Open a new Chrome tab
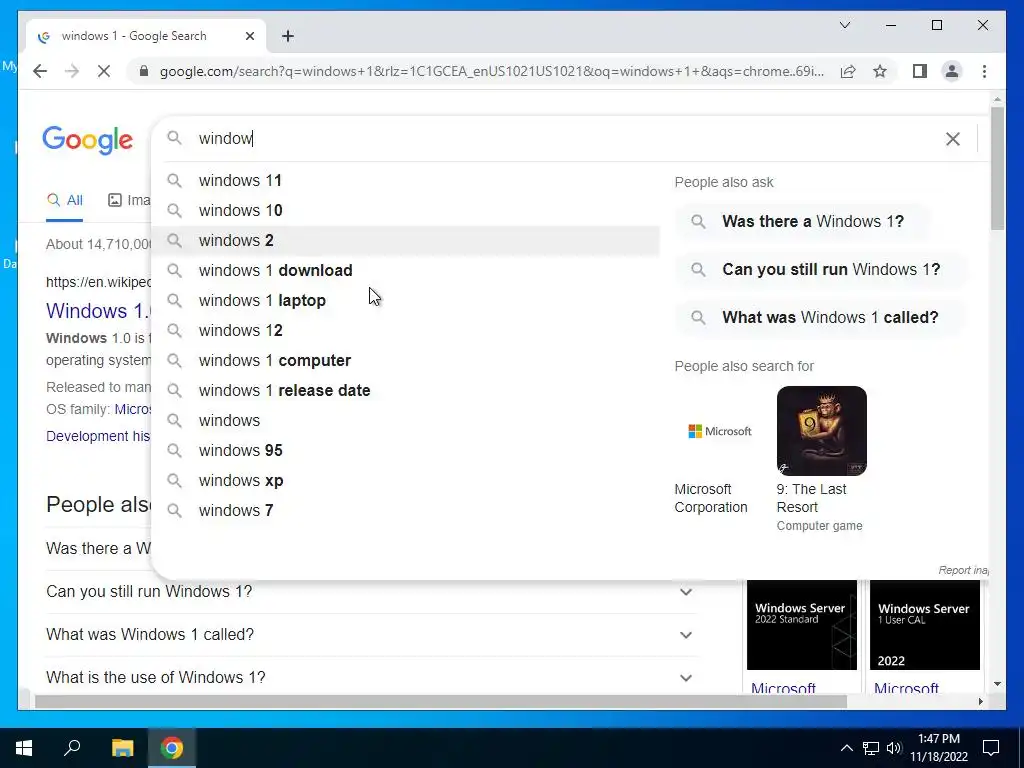Image resolution: width=1024 pixels, height=768 pixels. [x=288, y=37]
